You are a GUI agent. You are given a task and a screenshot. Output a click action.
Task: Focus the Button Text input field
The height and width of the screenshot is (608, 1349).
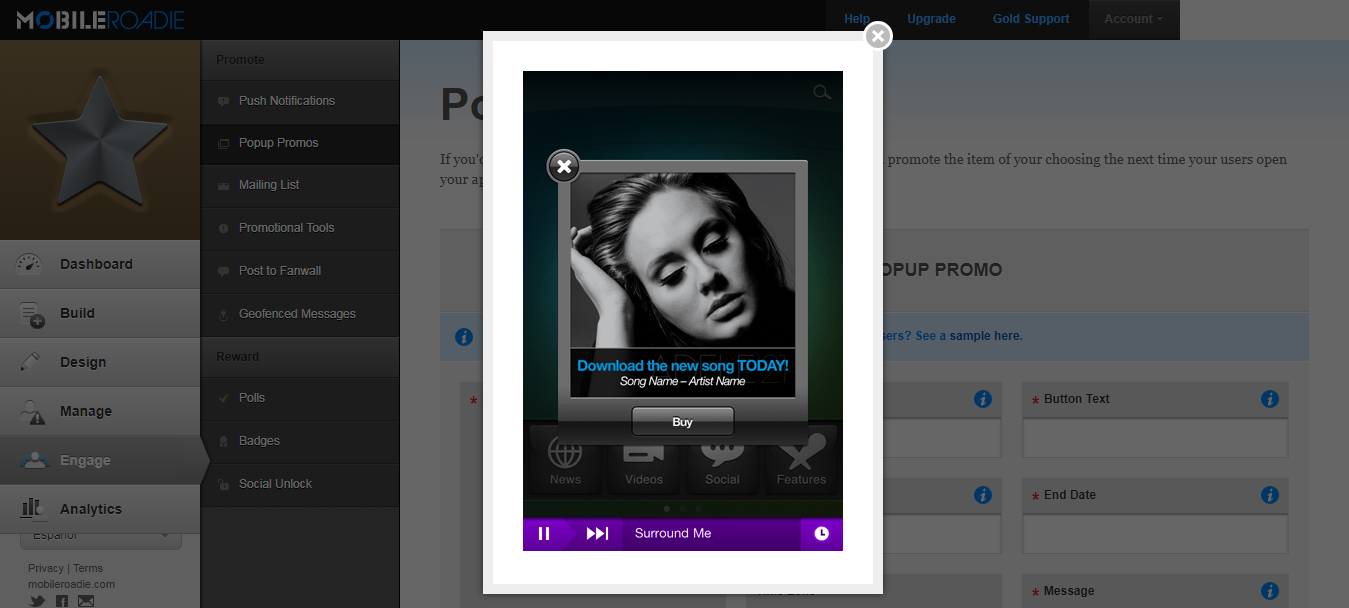[1155, 438]
